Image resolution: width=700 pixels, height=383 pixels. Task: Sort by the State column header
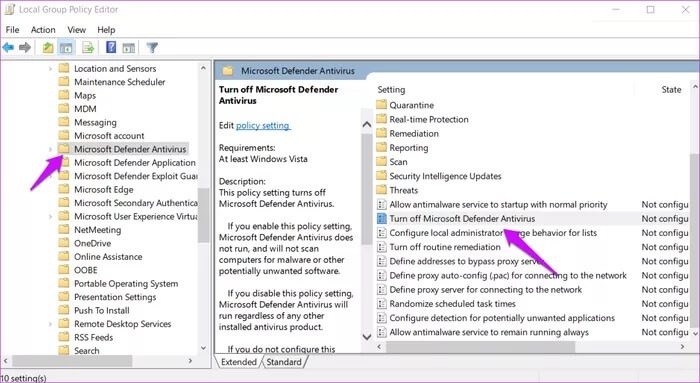[x=671, y=90]
